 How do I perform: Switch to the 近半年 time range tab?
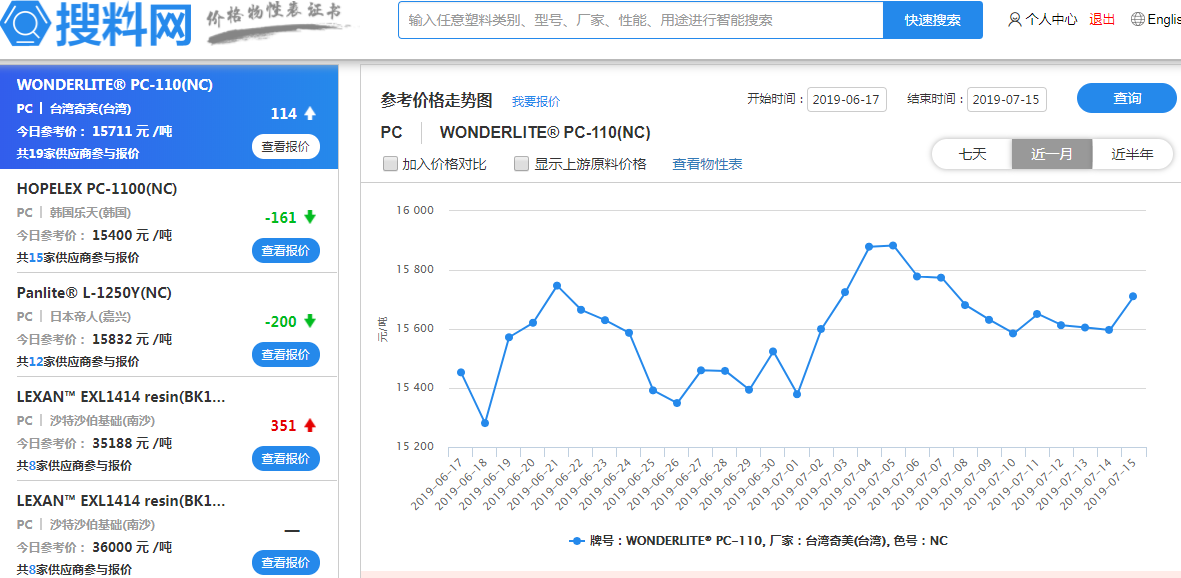1132,154
